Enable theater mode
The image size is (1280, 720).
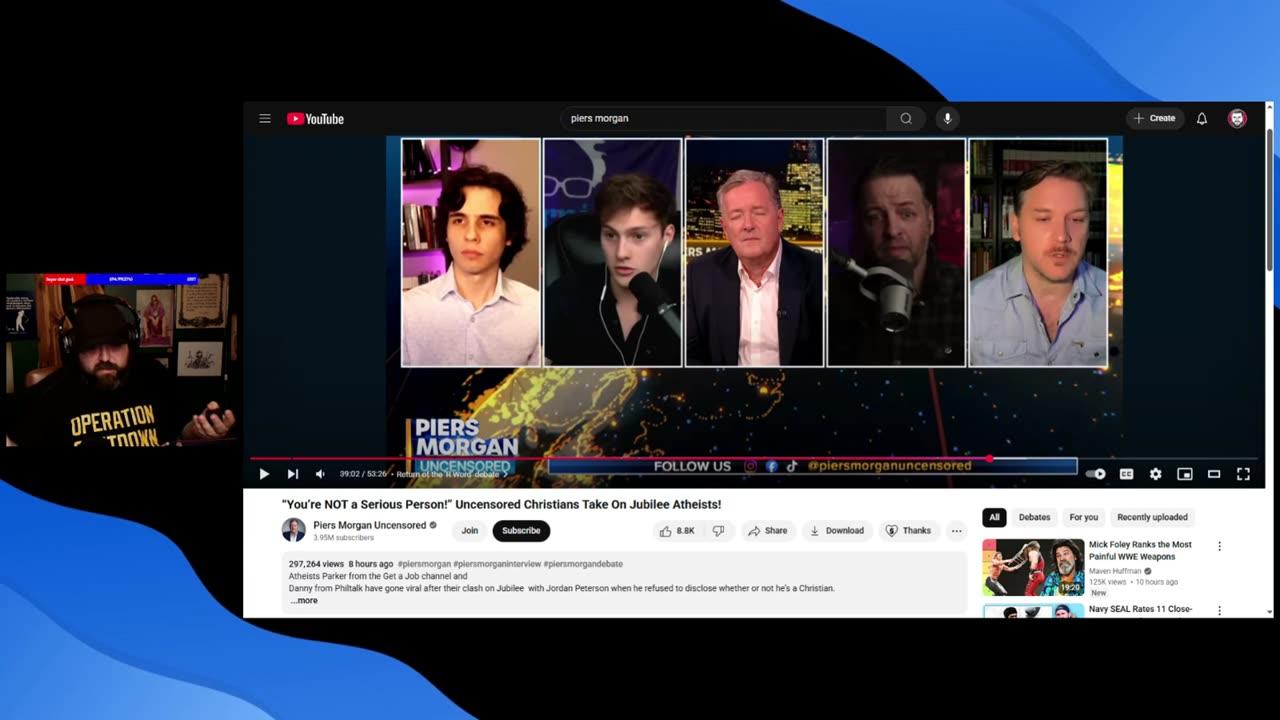1214,474
